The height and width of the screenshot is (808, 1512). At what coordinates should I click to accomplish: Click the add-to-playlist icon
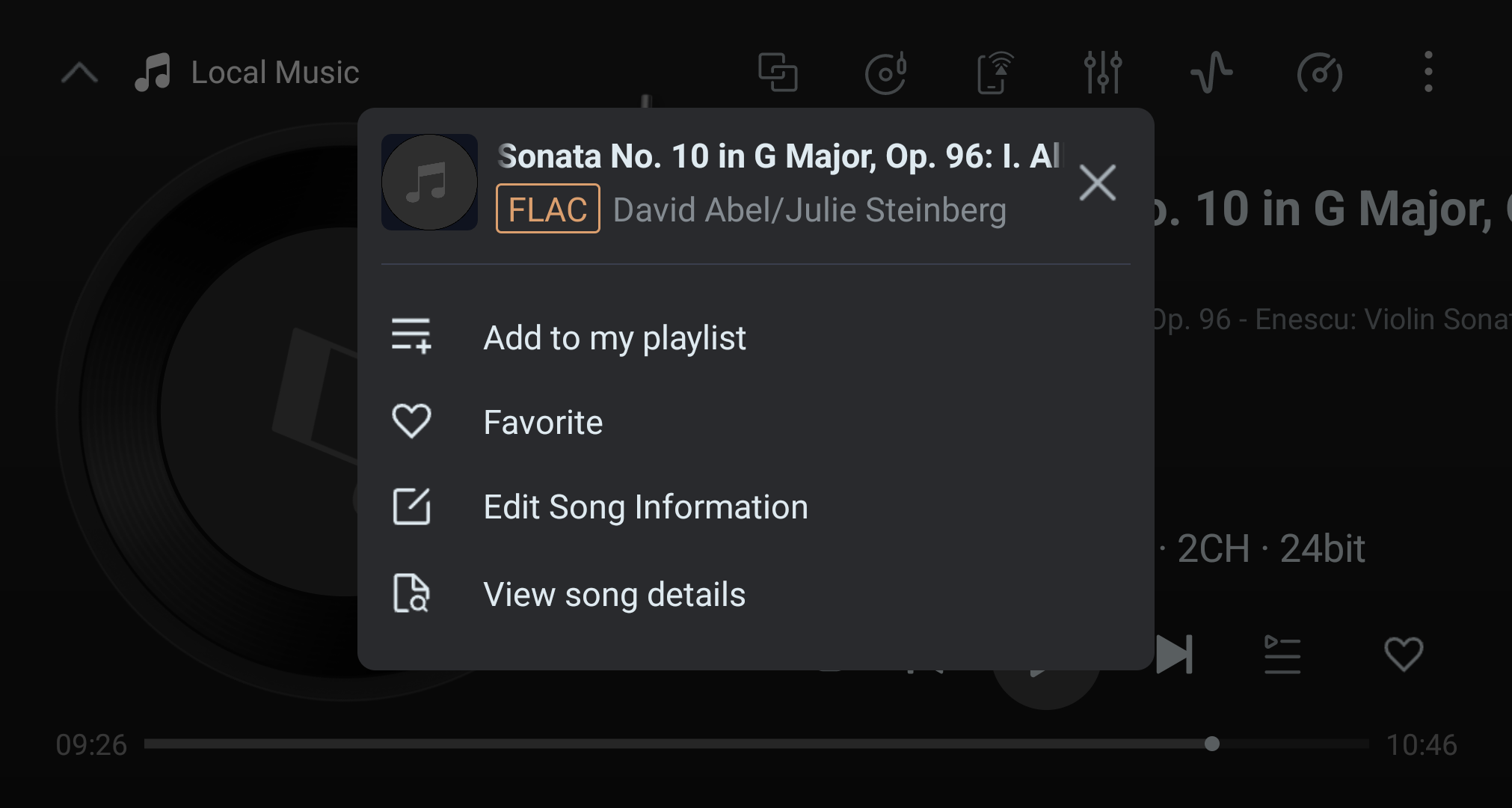[411, 336]
